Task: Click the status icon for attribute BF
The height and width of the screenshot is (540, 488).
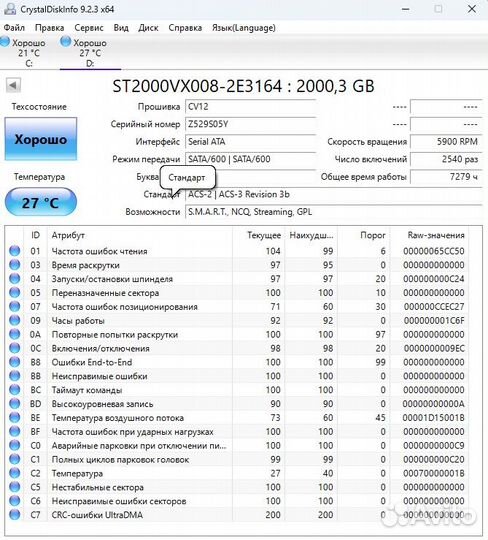Action: pos(14,432)
